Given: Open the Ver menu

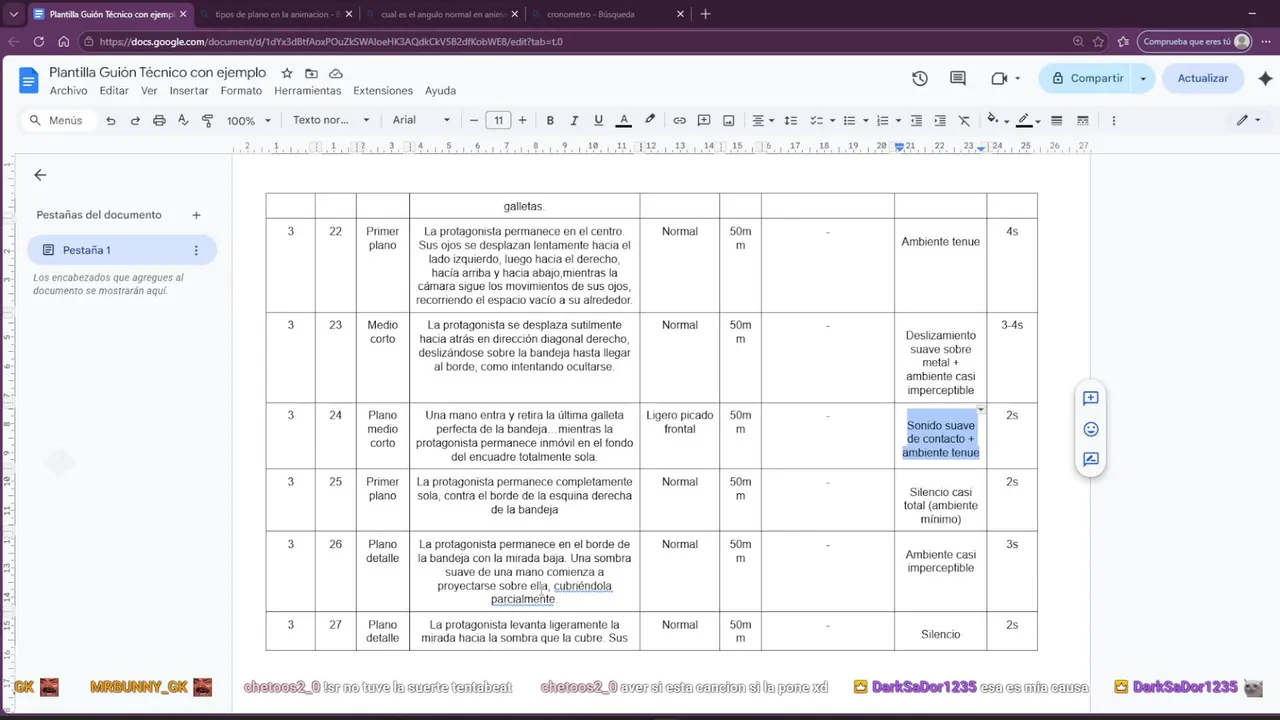Looking at the screenshot, I should (149, 91).
